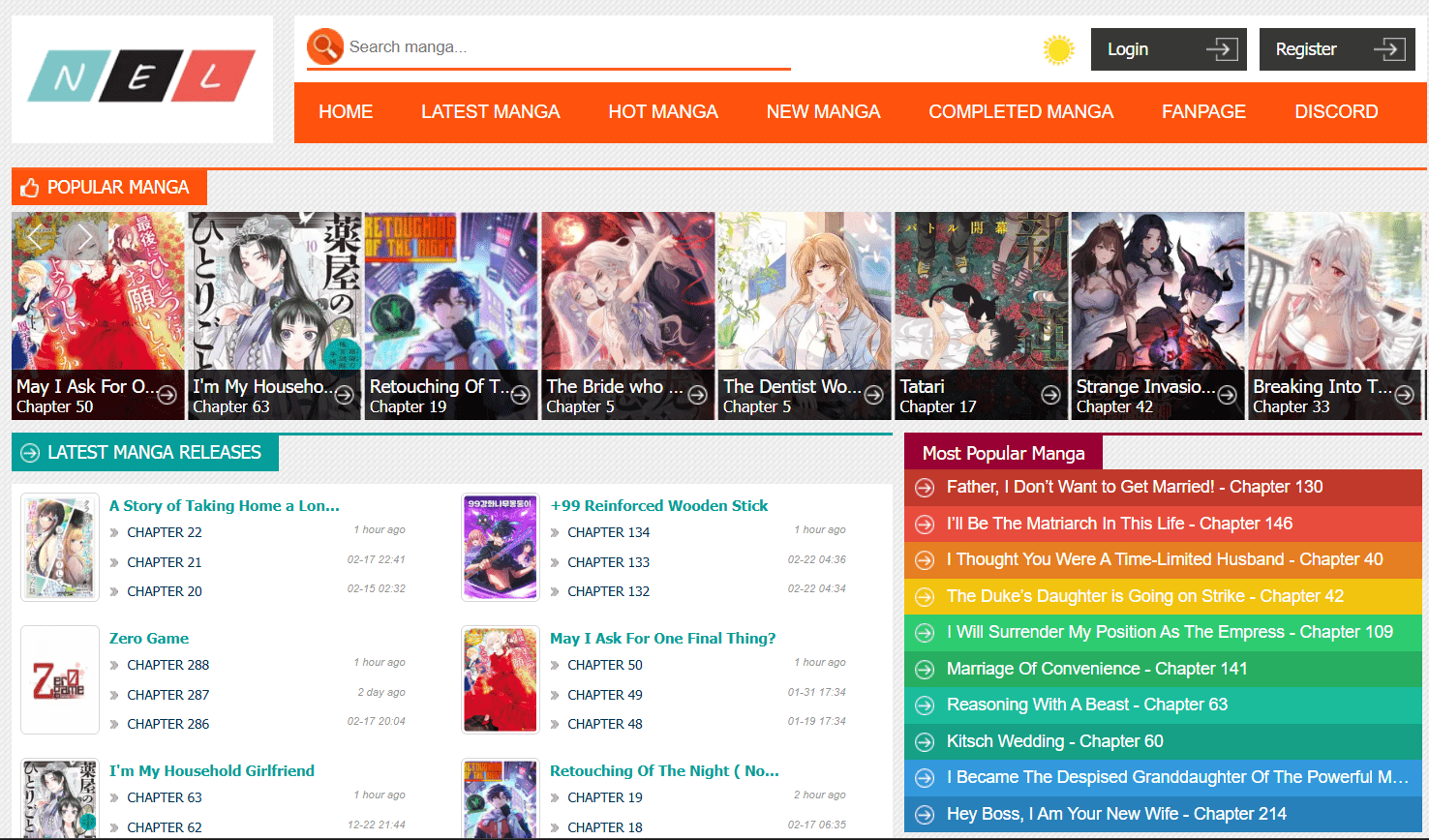Open CHAPTER 50 of May I Ask For One Final Thing

click(x=605, y=665)
